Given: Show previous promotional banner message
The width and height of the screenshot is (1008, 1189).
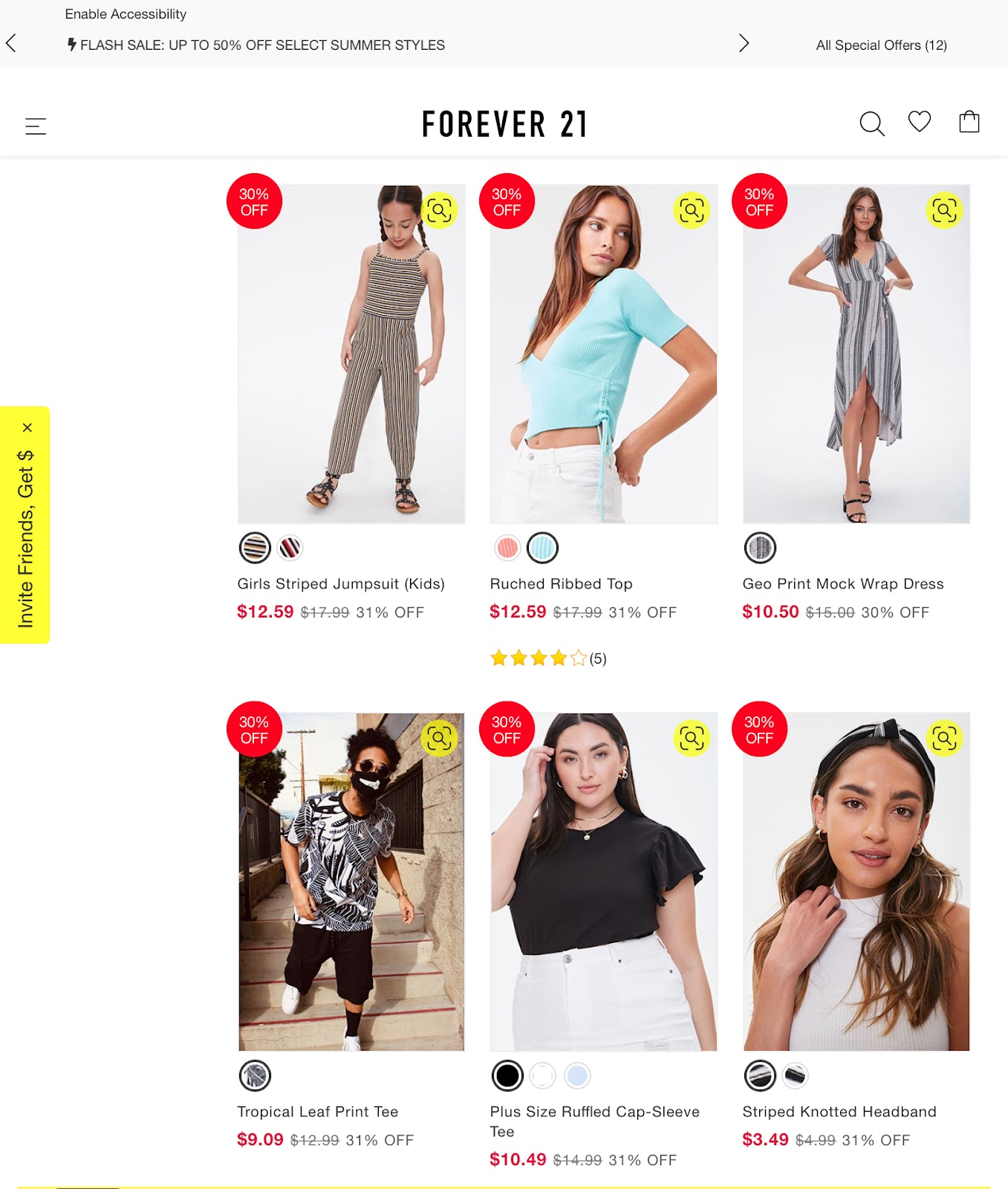Looking at the screenshot, I should click(10, 43).
